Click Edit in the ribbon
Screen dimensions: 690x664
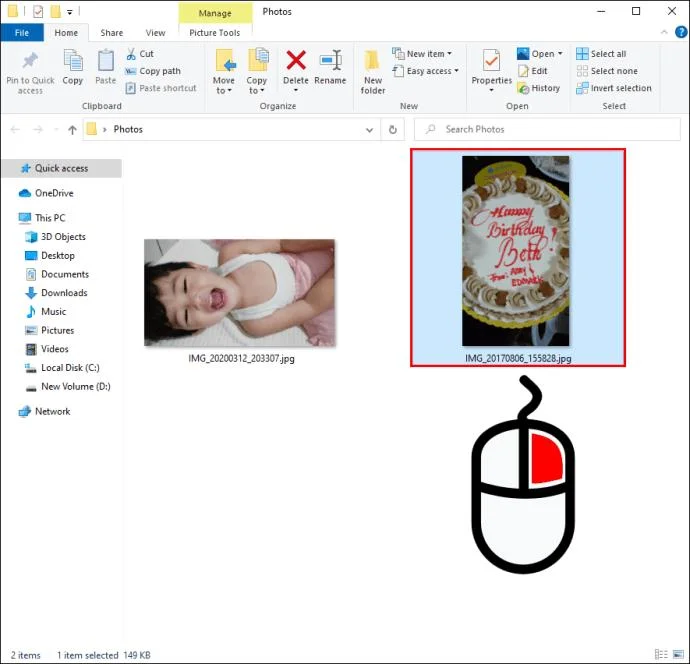point(532,71)
